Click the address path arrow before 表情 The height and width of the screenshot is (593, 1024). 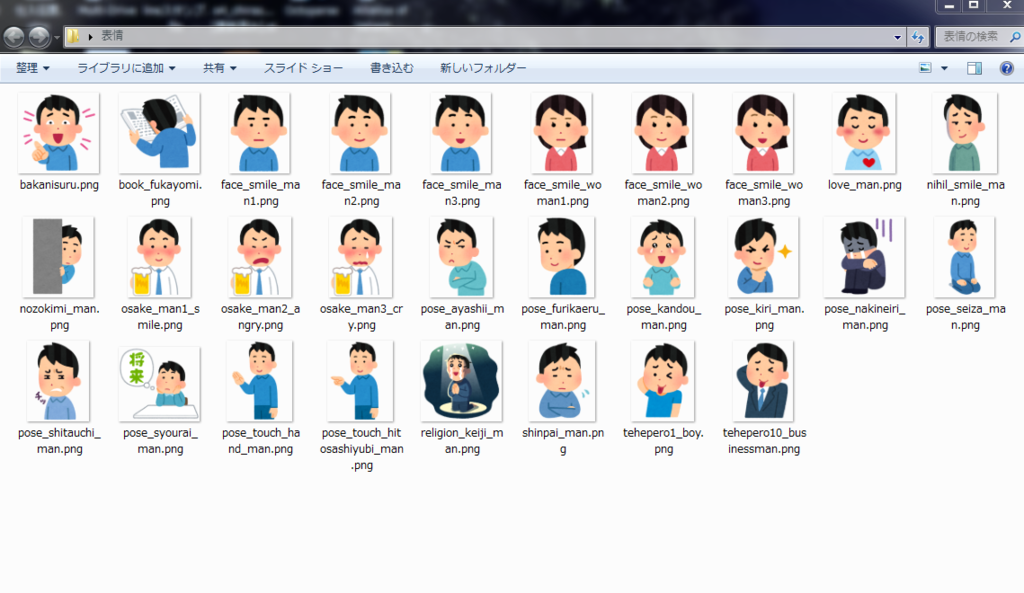pos(90,37)
